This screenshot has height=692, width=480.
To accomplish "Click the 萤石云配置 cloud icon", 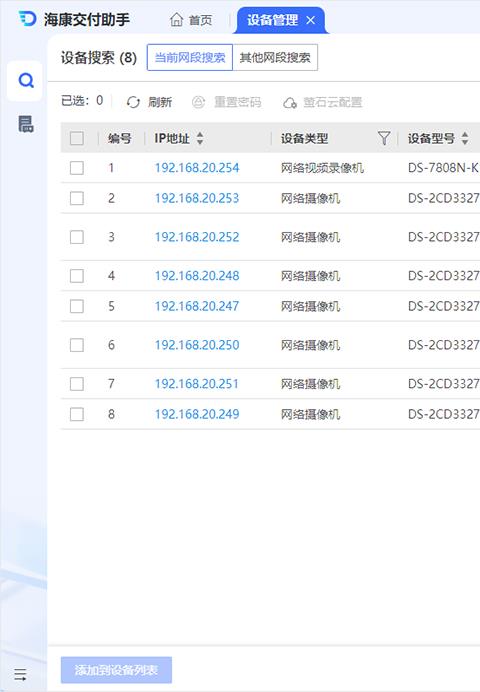I will coord(289,103).
